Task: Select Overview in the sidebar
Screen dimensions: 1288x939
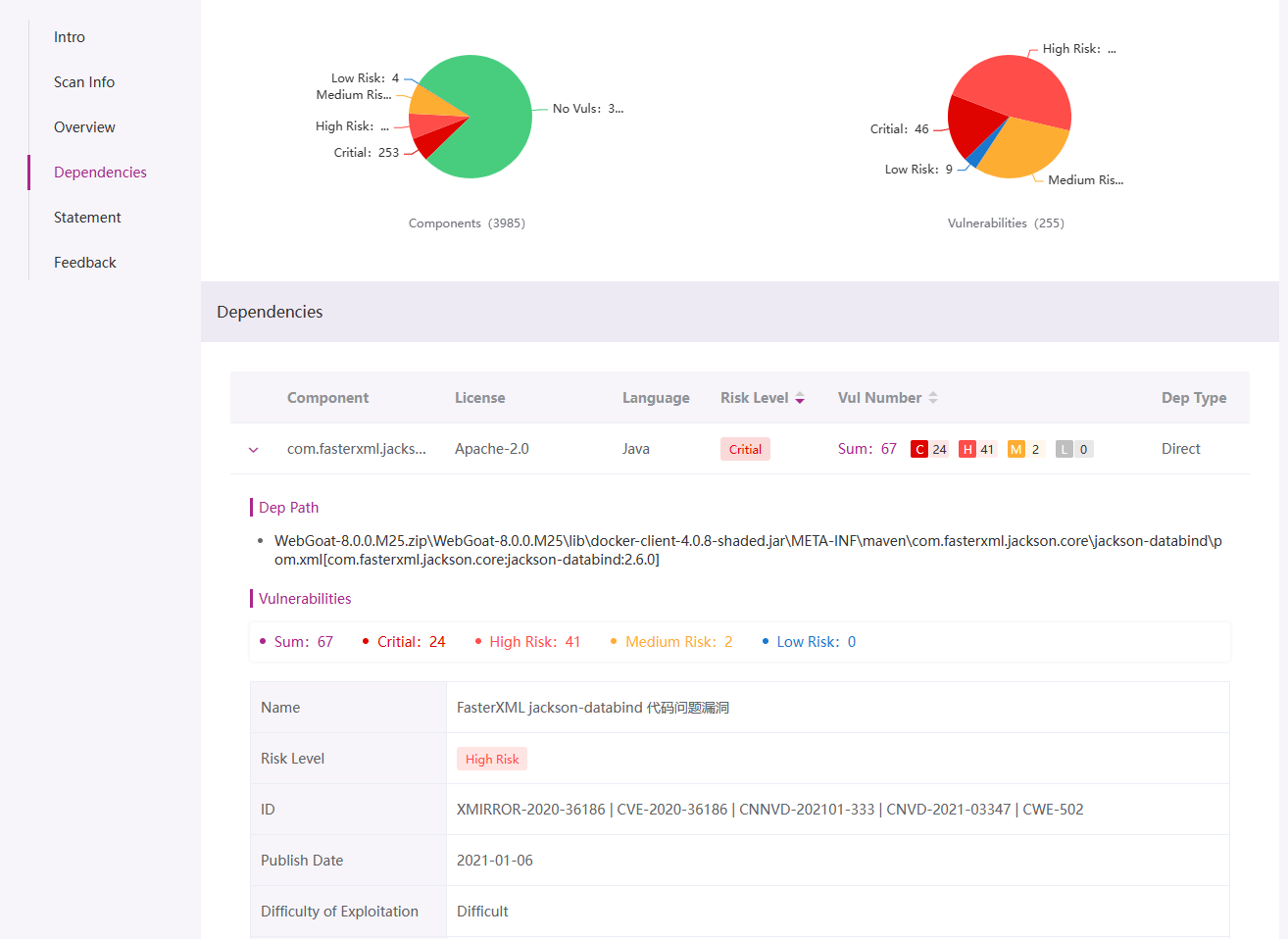Action: click(84, 126)
